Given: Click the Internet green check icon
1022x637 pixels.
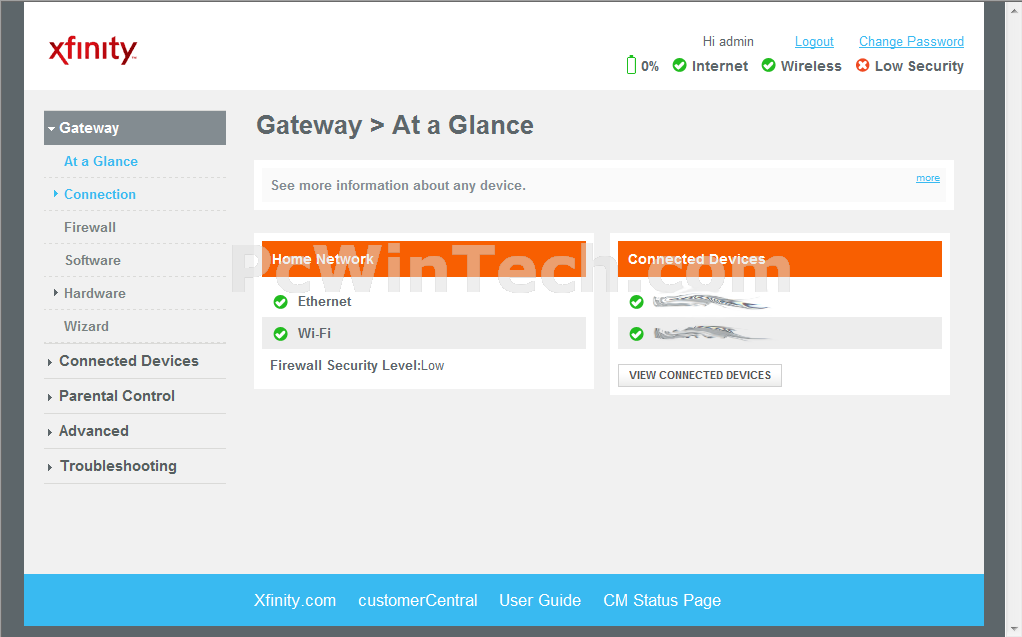Looking at the screenshot, I should click(x=679, y=65).
